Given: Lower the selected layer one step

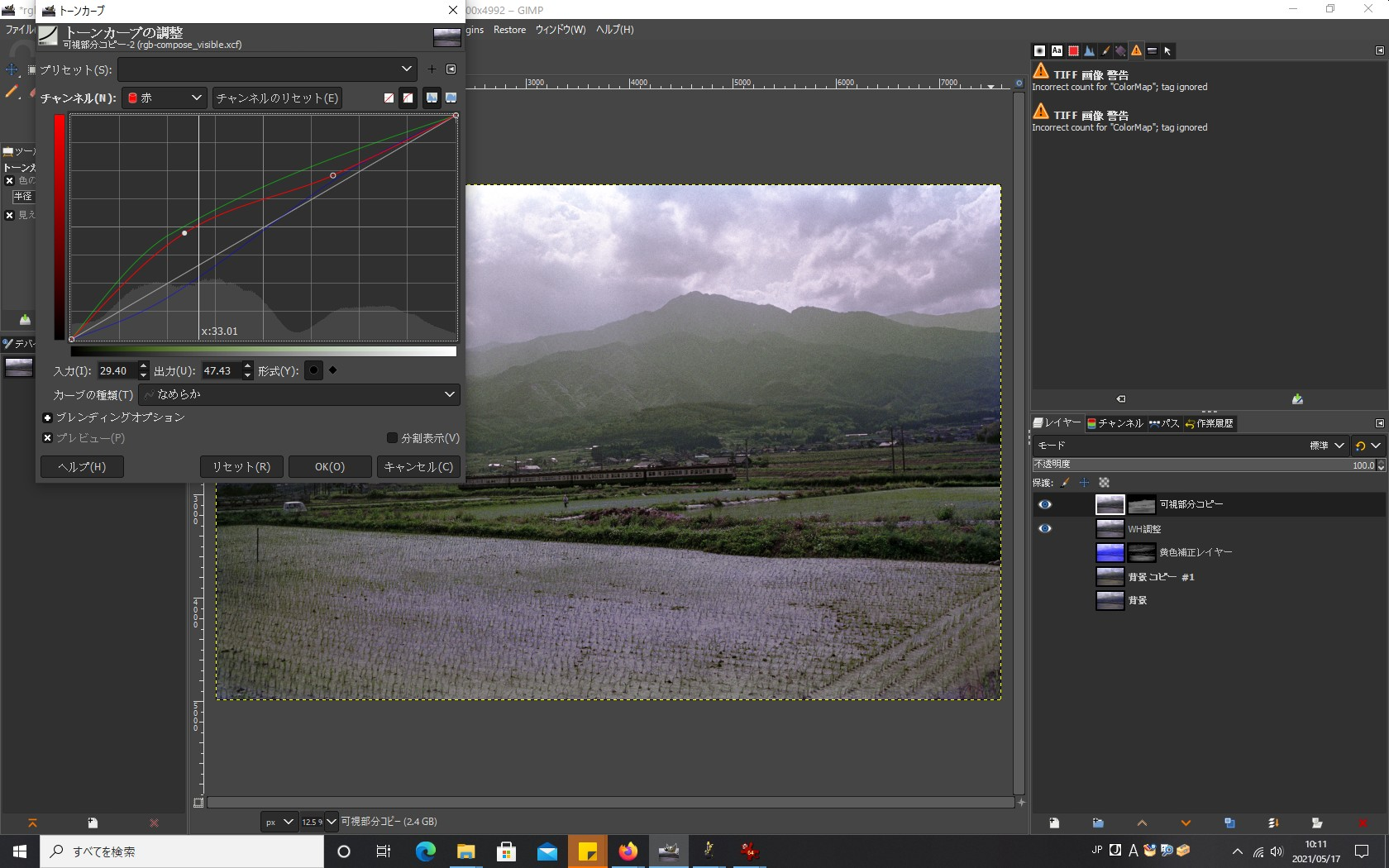Looking at the screenshot, I should (1186, 823).
